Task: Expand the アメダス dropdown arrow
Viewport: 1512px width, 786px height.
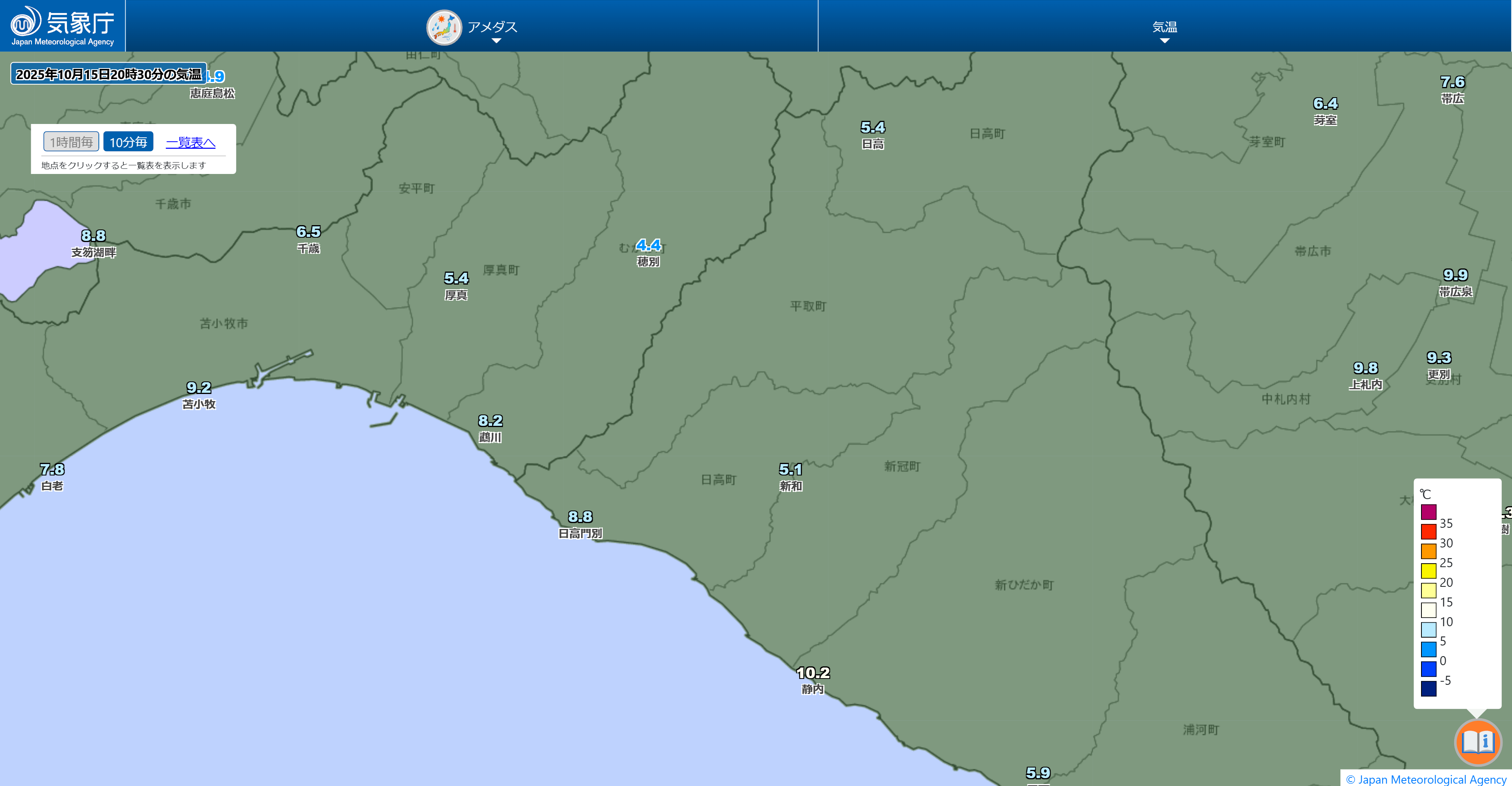Action: point(496,41)
